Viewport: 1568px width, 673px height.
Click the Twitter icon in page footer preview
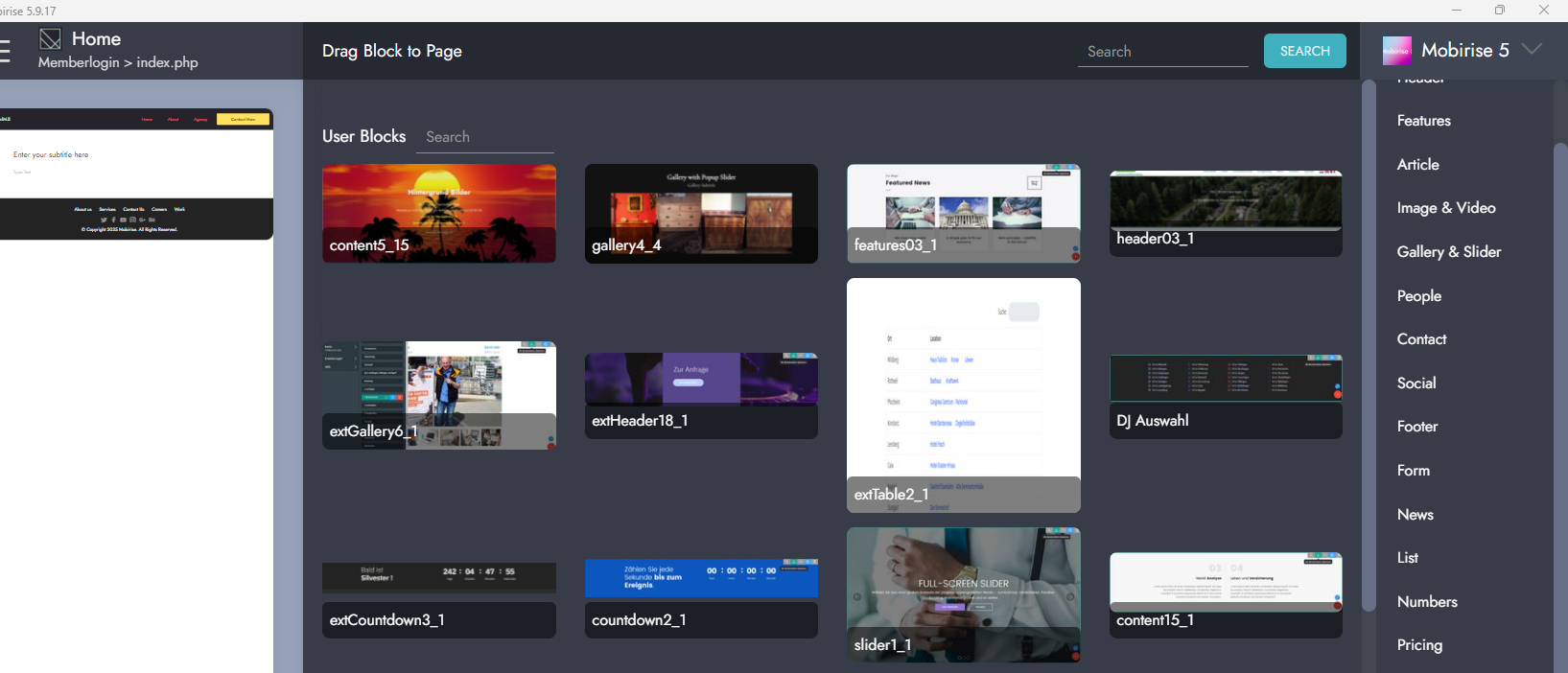104,220
